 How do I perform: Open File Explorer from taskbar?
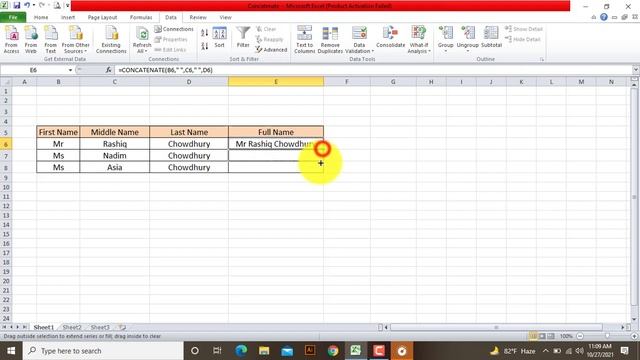point(264,351)
